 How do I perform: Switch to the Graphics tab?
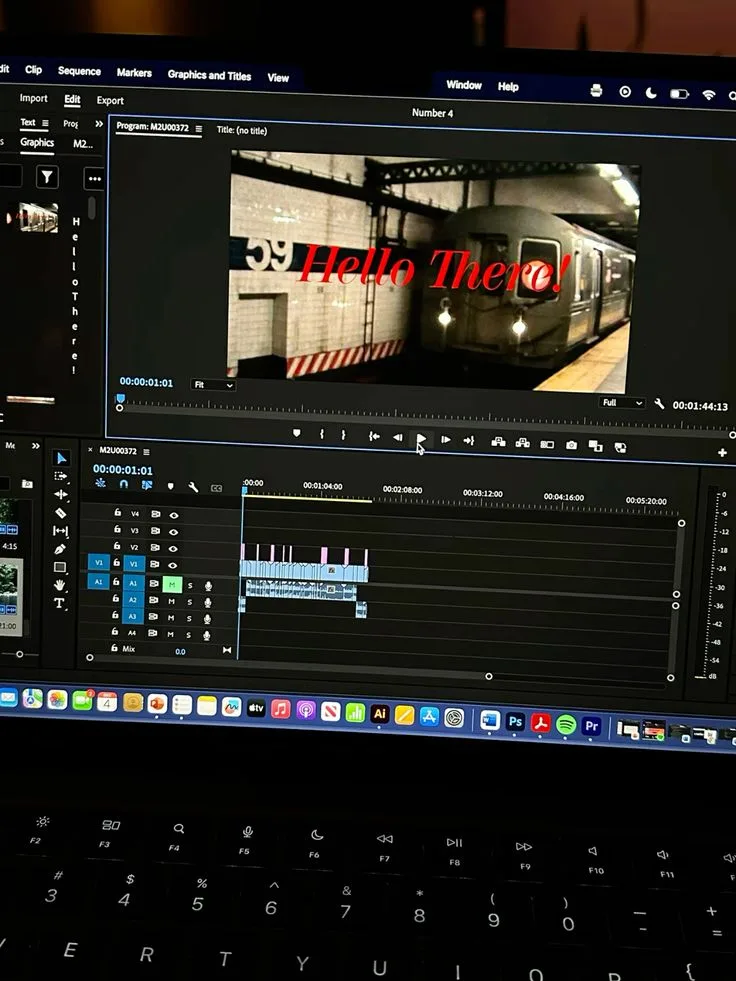coord(37,142)
